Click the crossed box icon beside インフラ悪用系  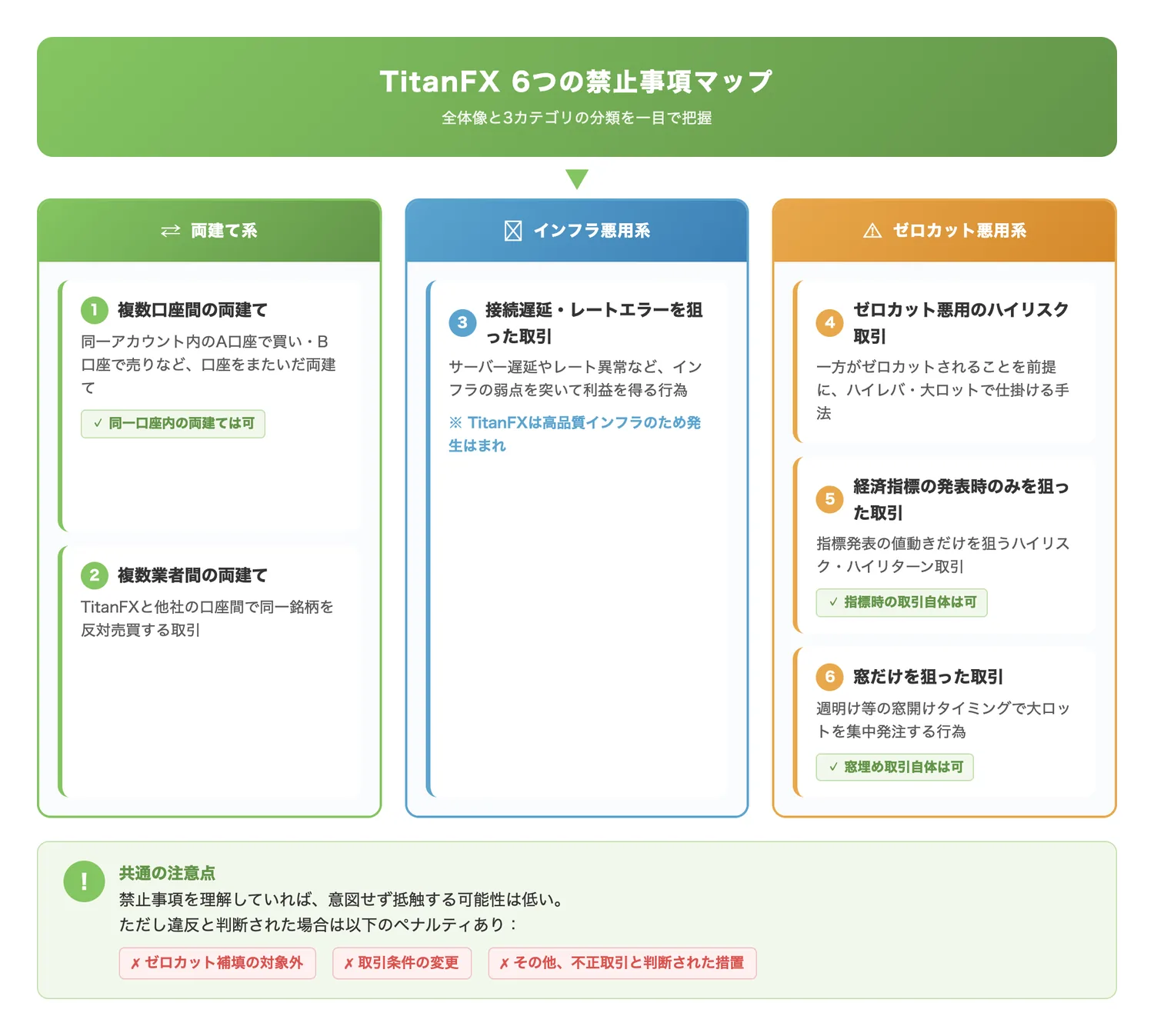click(513, 231)
